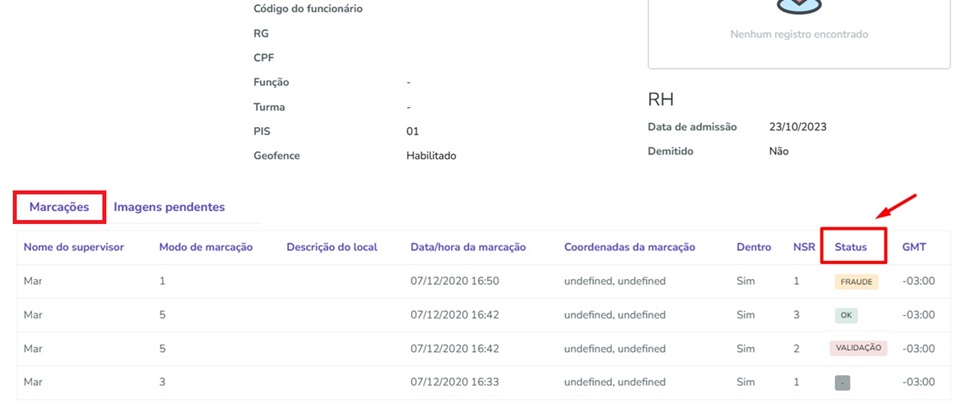Viewport: 966px width, 420px height.
Task: Click the Geofence Habilitado value
Action: 431,156
